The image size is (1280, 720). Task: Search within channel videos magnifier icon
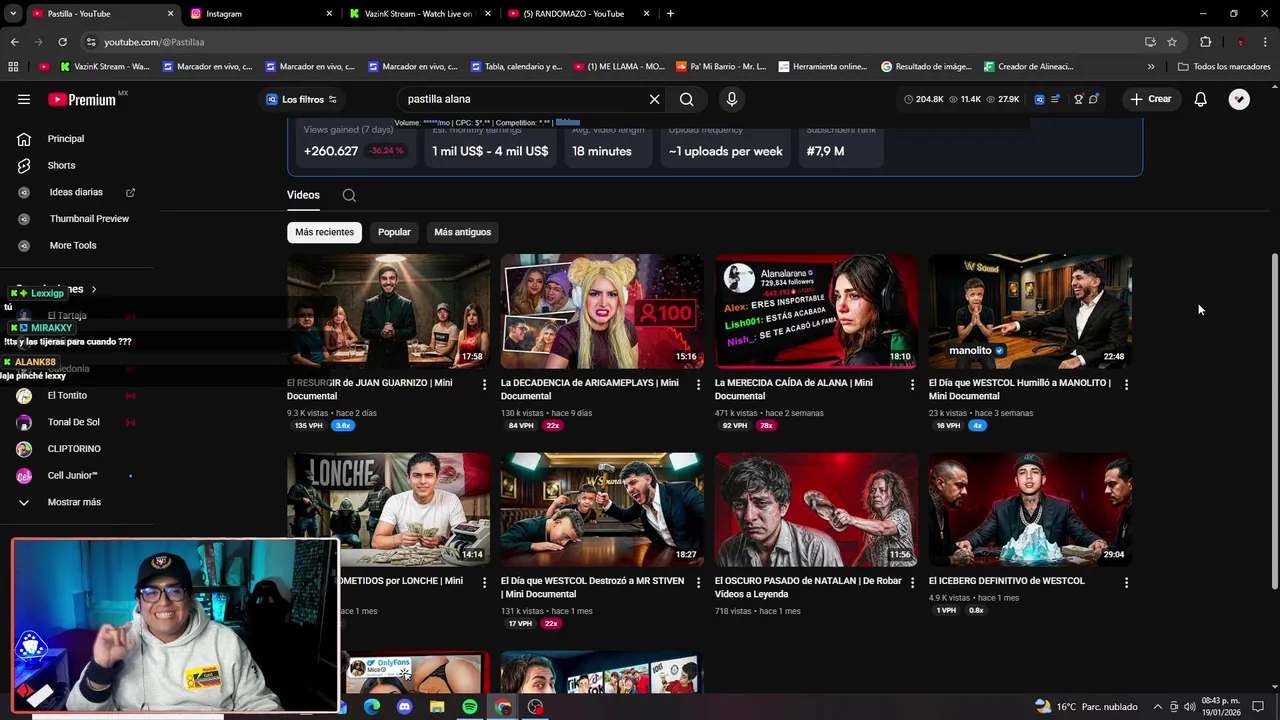pyautogui.click(x=349, y=195)
